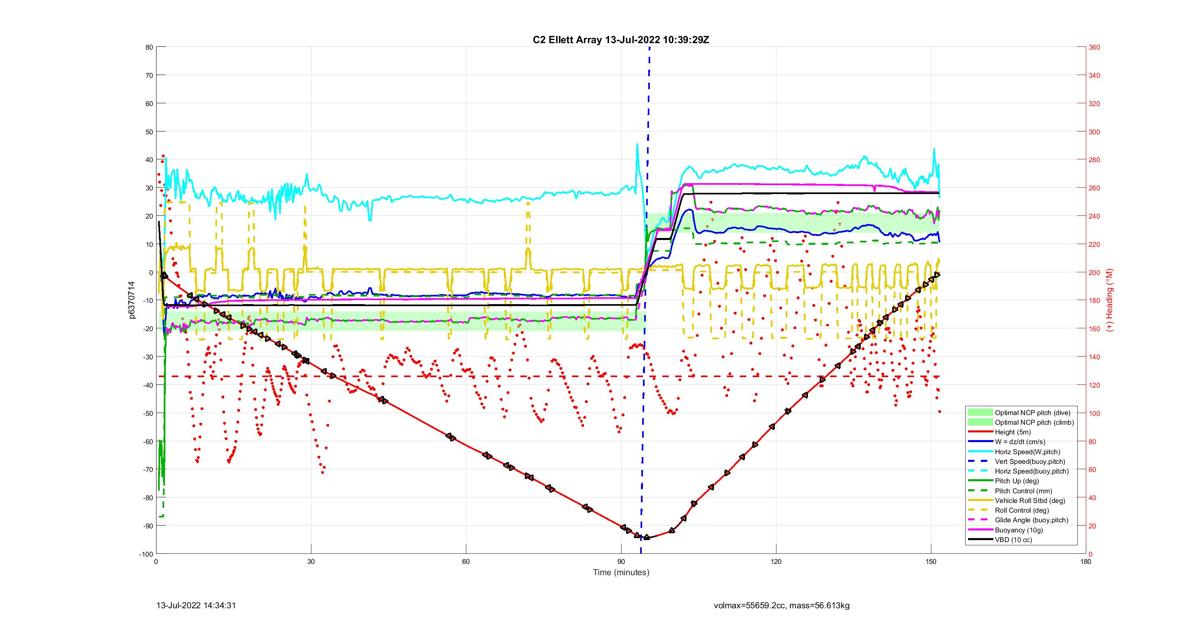
Task: Click legend entry 'Glide Angle (buoy,pitch)'
Action: click(x=1032, y=520)
